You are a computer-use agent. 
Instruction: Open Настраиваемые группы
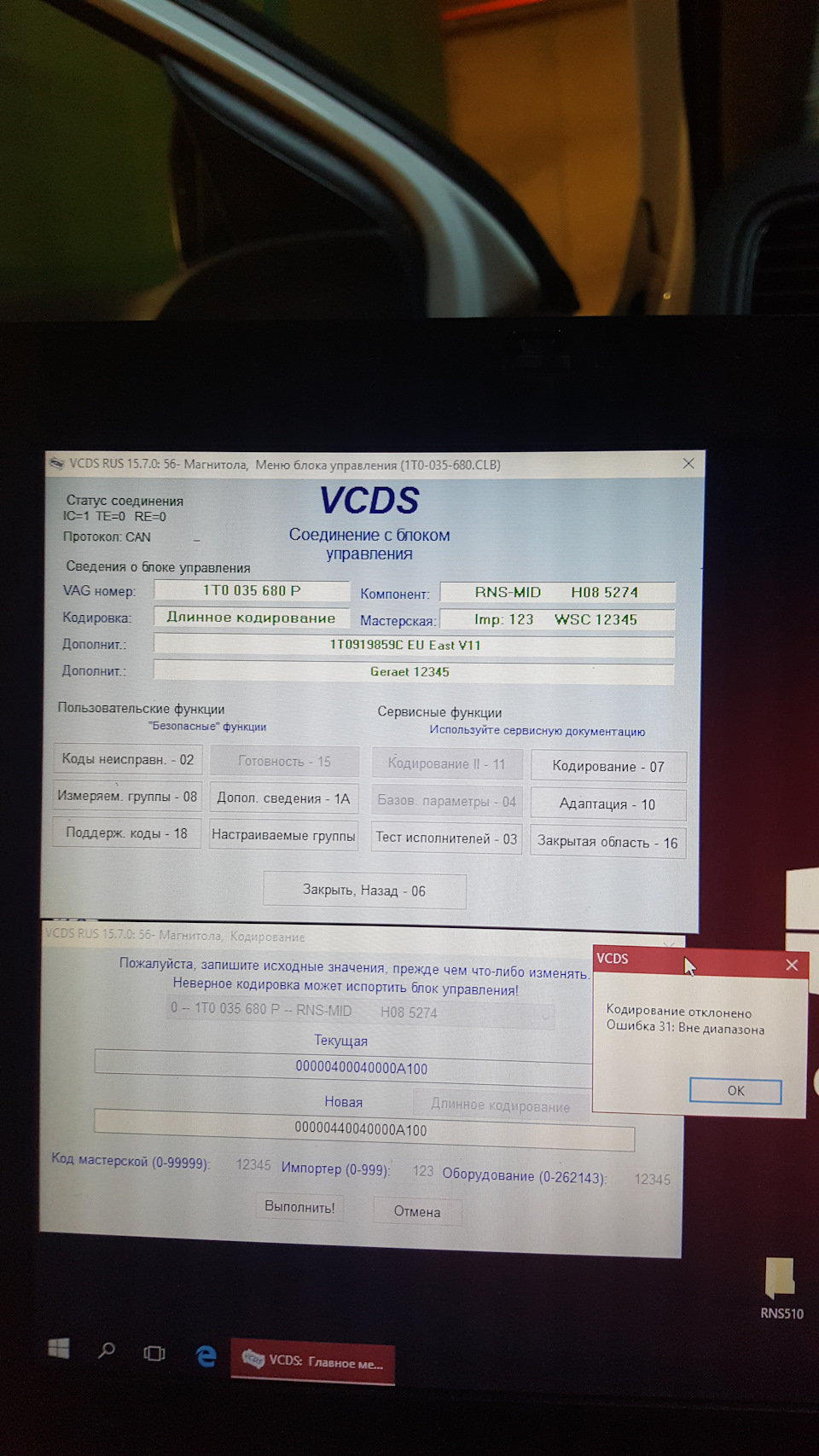point(283,835)
